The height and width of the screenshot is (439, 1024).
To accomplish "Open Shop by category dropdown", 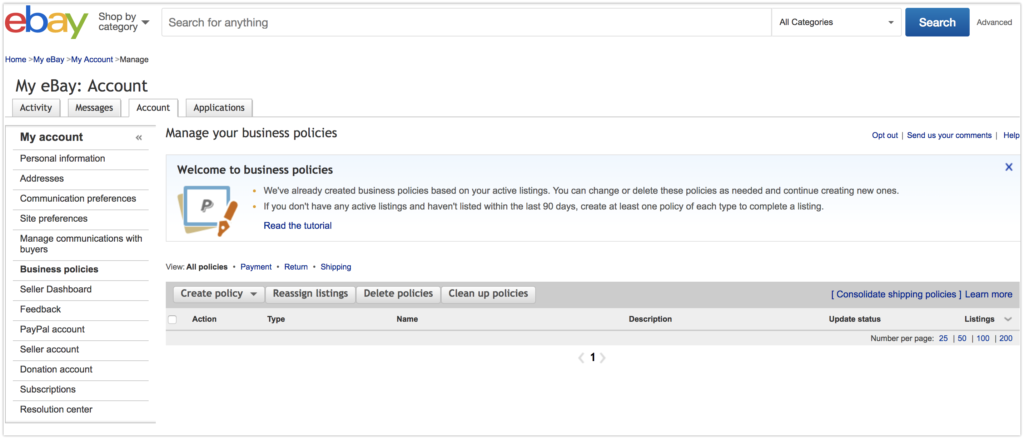I will tap(123, 22).
